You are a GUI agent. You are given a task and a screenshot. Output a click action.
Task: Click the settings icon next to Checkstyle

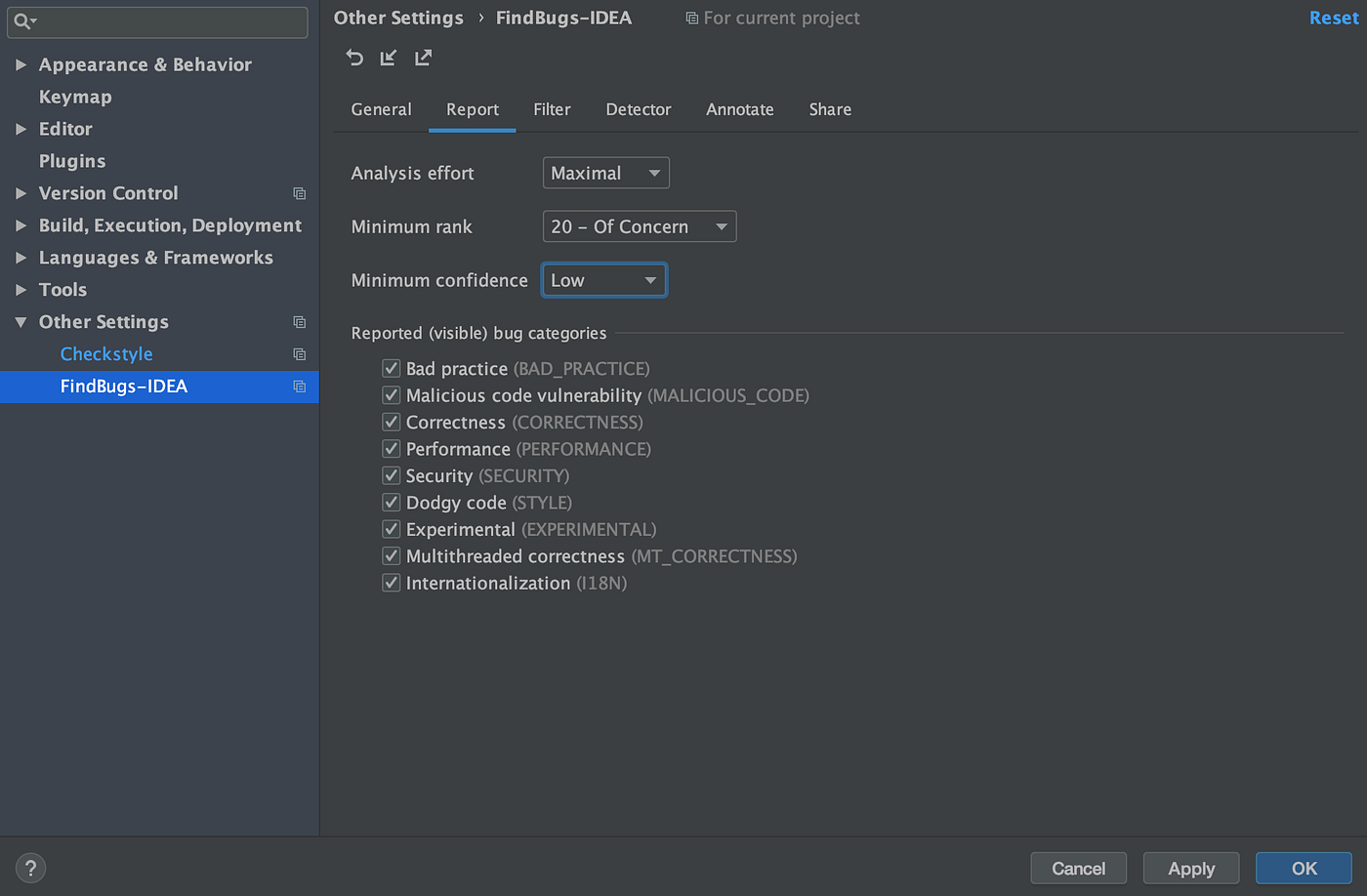click(300, 354)
